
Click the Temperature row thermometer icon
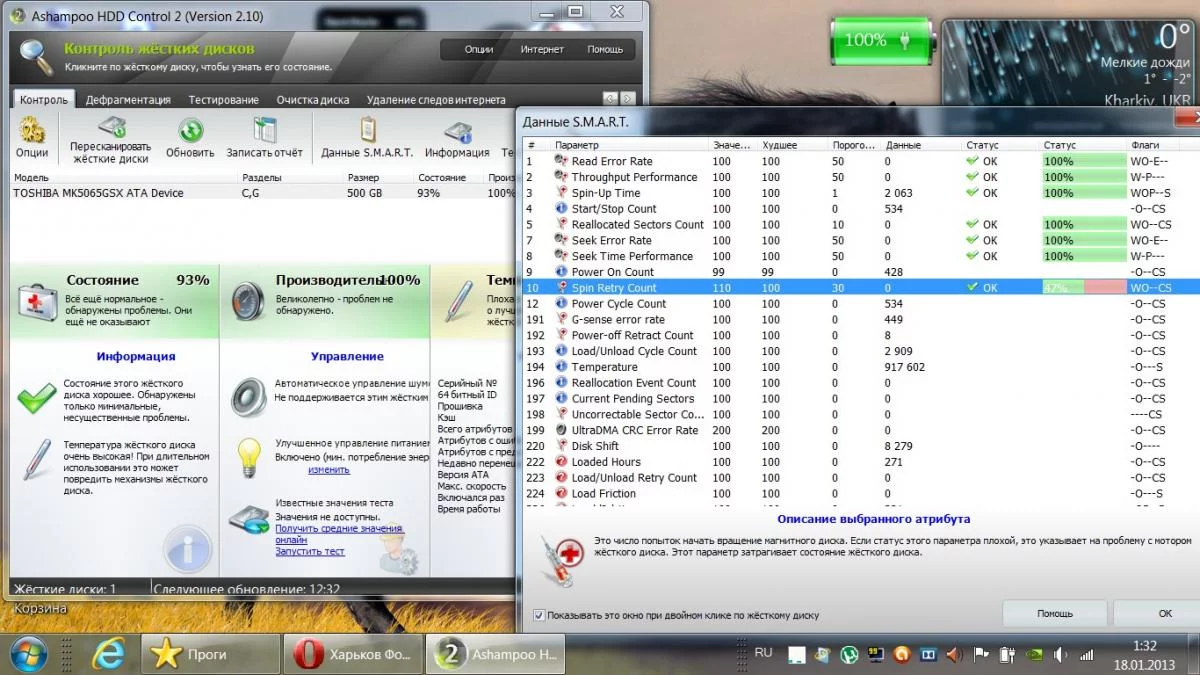tap(561, 367)
